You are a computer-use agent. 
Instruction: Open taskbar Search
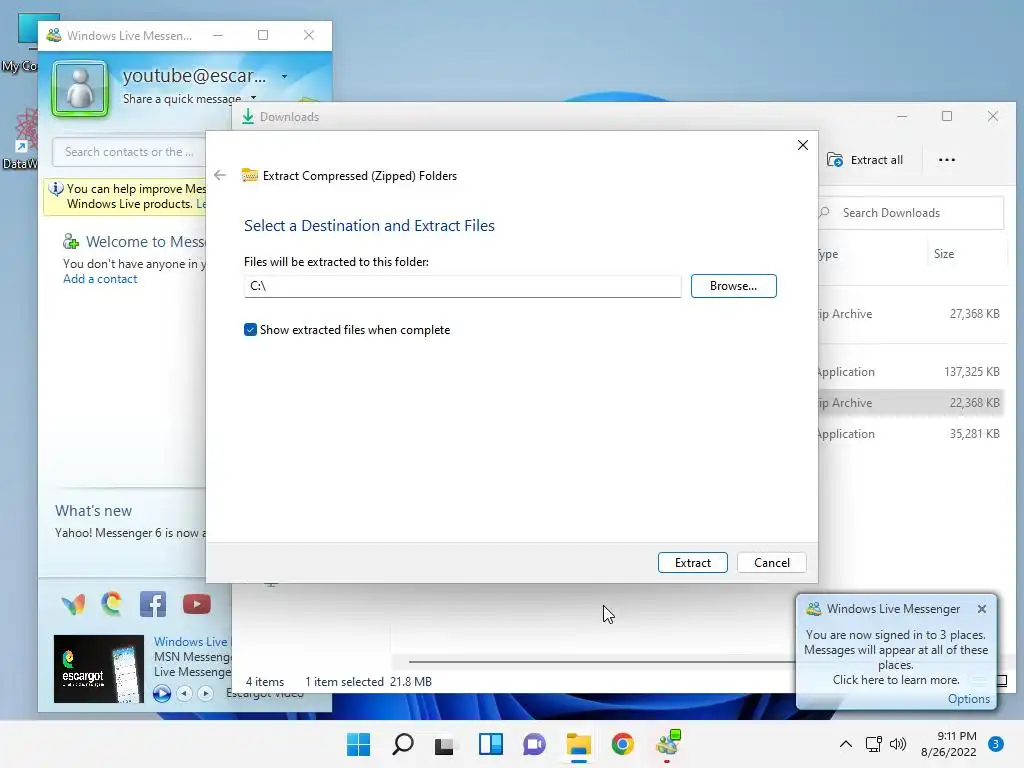[x=402, y=744]
